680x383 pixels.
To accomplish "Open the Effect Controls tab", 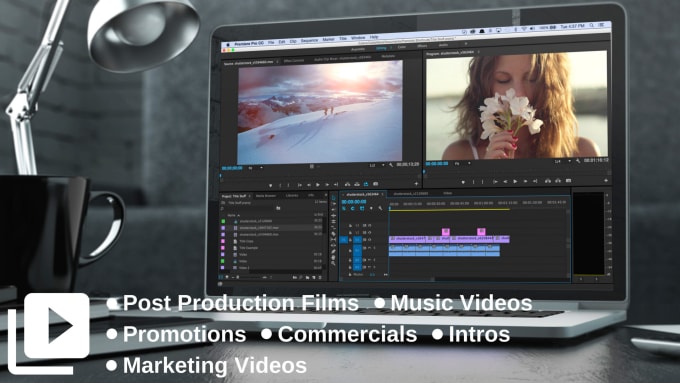I will pos(294,61).
